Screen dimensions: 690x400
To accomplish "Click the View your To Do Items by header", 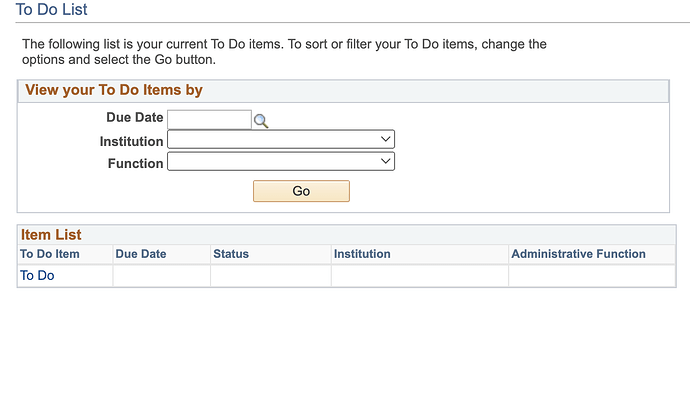I will tap(114, 90).
